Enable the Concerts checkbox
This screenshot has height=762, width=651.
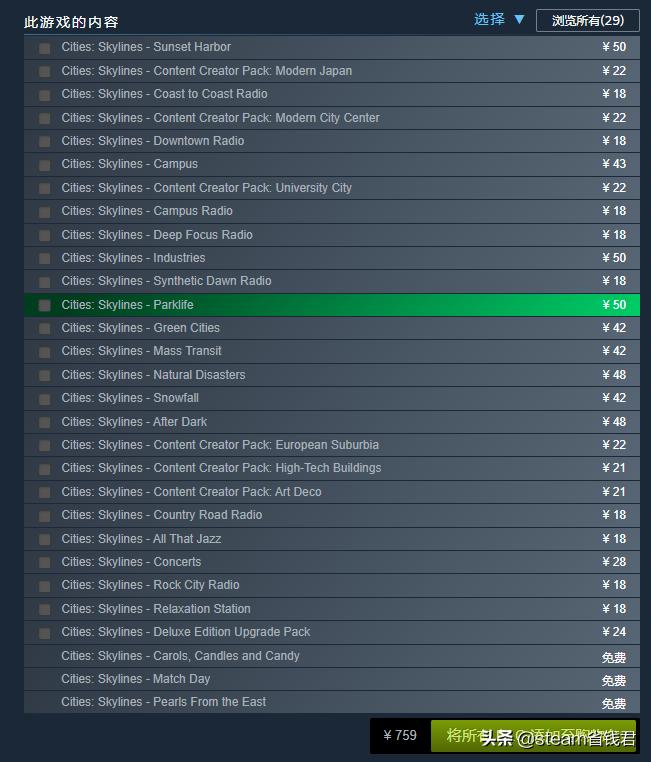(x=44, y=563)
